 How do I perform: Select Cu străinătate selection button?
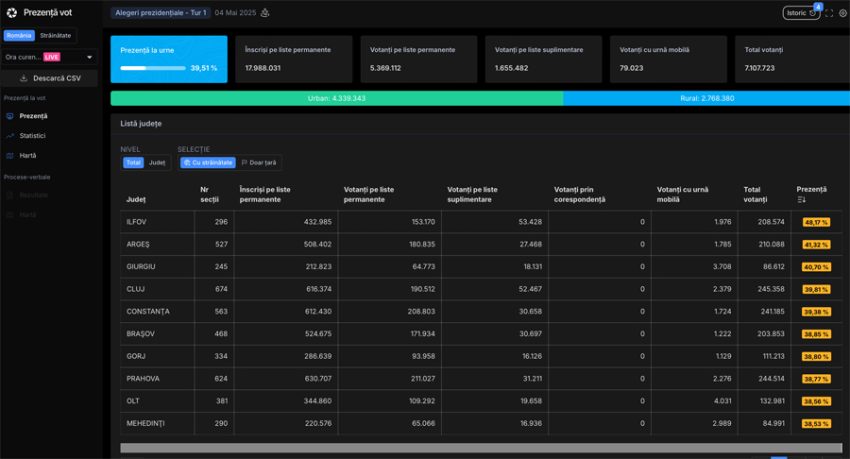pos(207,162)
